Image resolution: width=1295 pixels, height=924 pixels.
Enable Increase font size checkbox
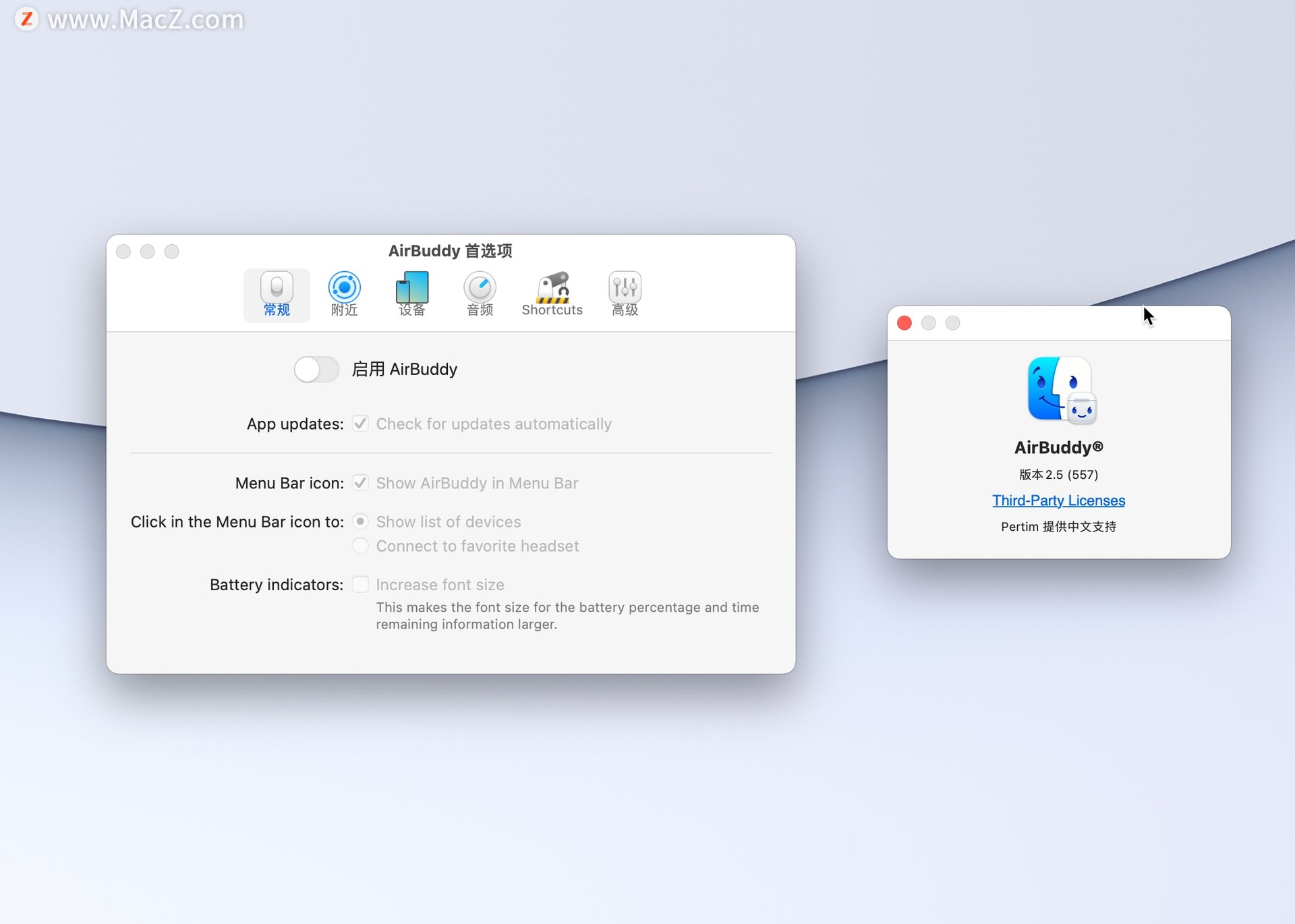tap(360, 584)
